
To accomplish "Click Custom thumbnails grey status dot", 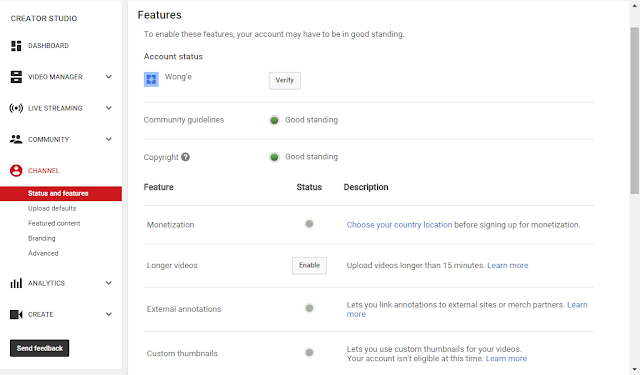I will (x=309, y=352).
